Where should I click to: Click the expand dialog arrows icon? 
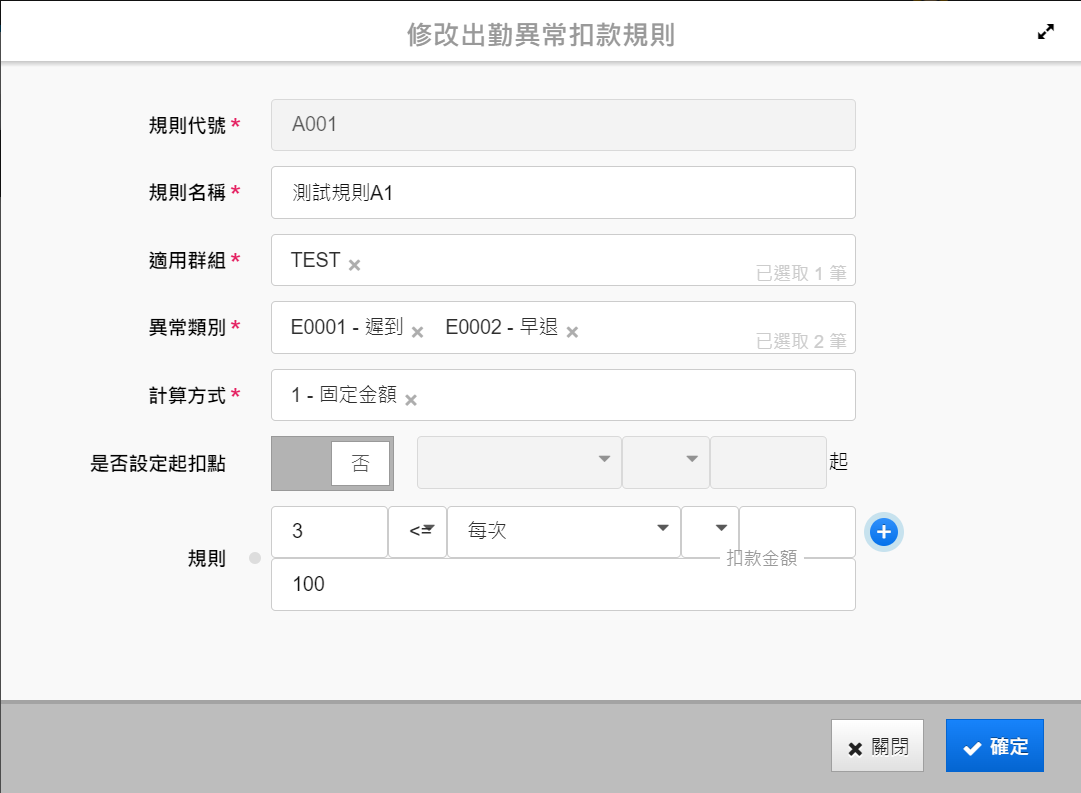point(1046,32)
